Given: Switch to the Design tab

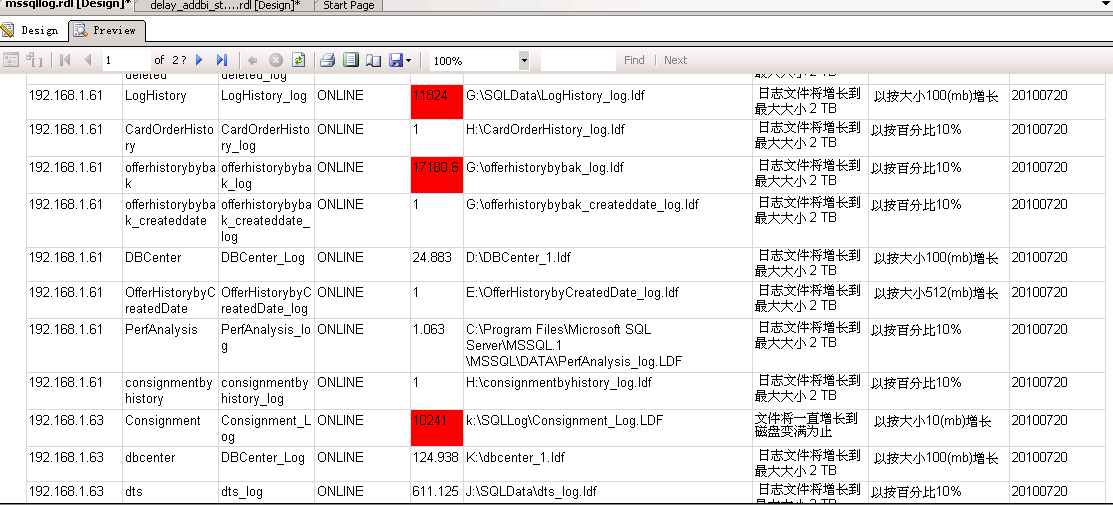Looking at the screenshot, I should click(31, 30).
